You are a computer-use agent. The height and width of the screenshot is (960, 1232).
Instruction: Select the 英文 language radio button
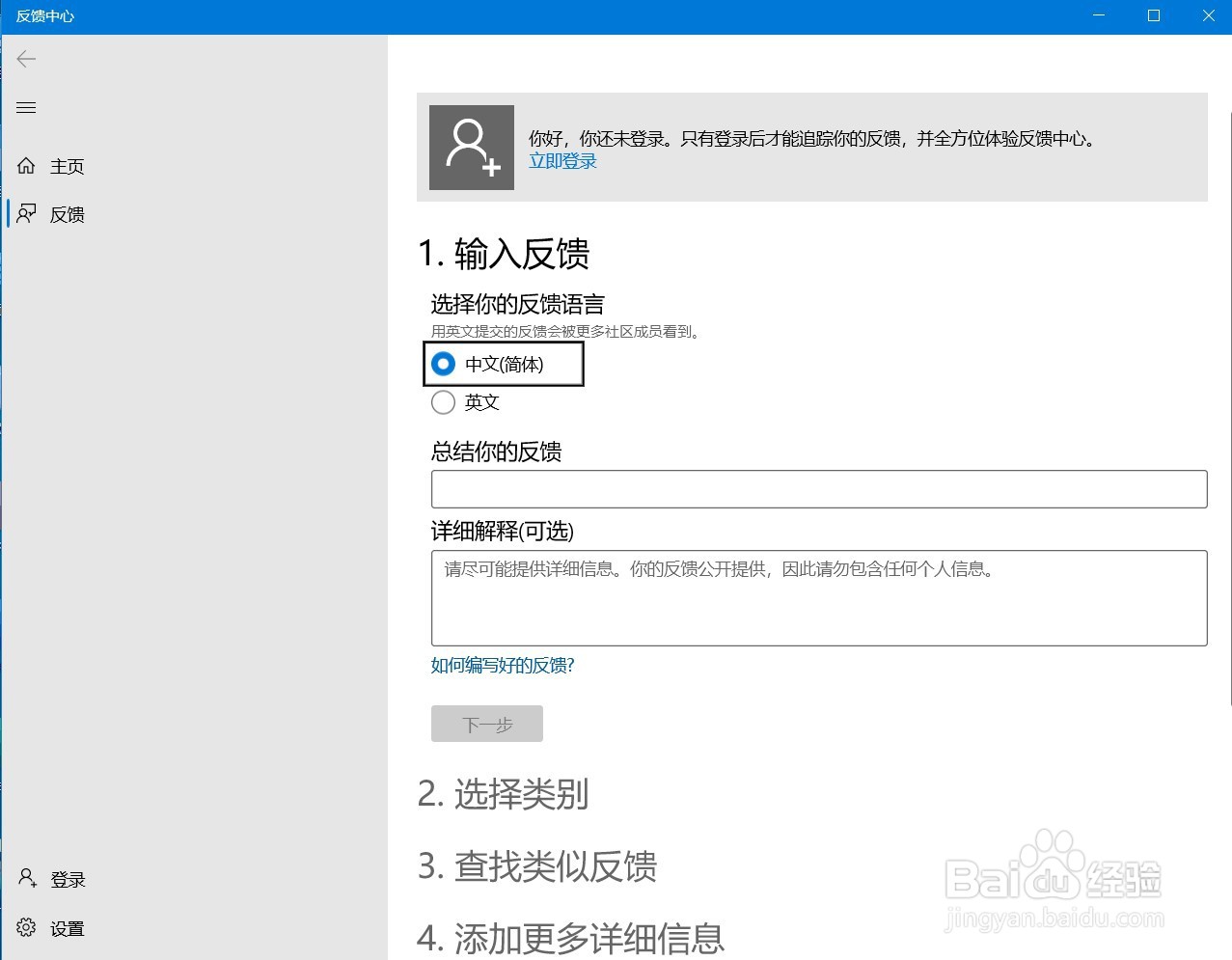pyautogui.click(x=443, y=402)
